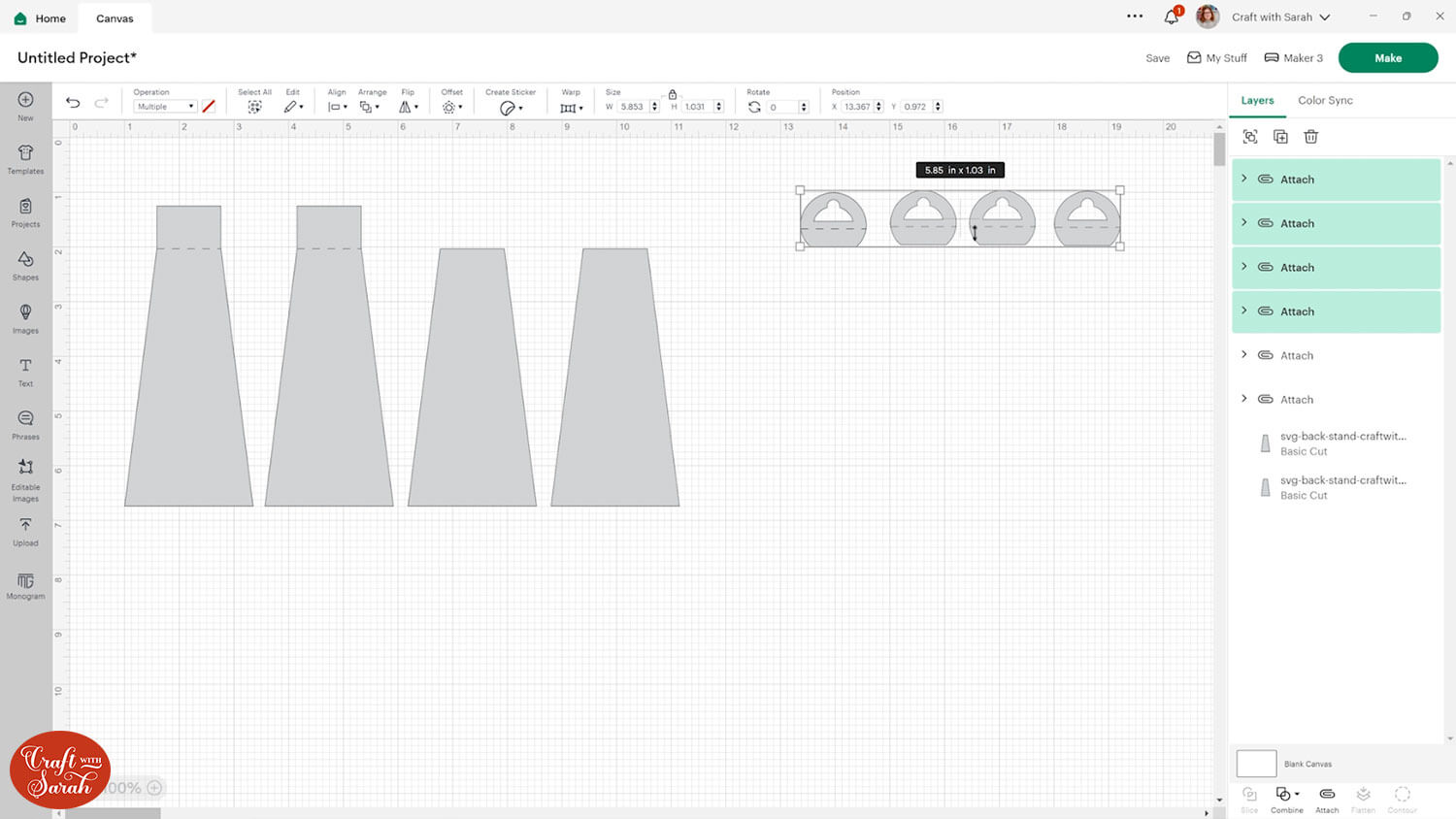The width and height of the screenshot is (1456, 819).
Task: Click the Blank Canvas color swatch
Action: click(x=1256, y=764)
